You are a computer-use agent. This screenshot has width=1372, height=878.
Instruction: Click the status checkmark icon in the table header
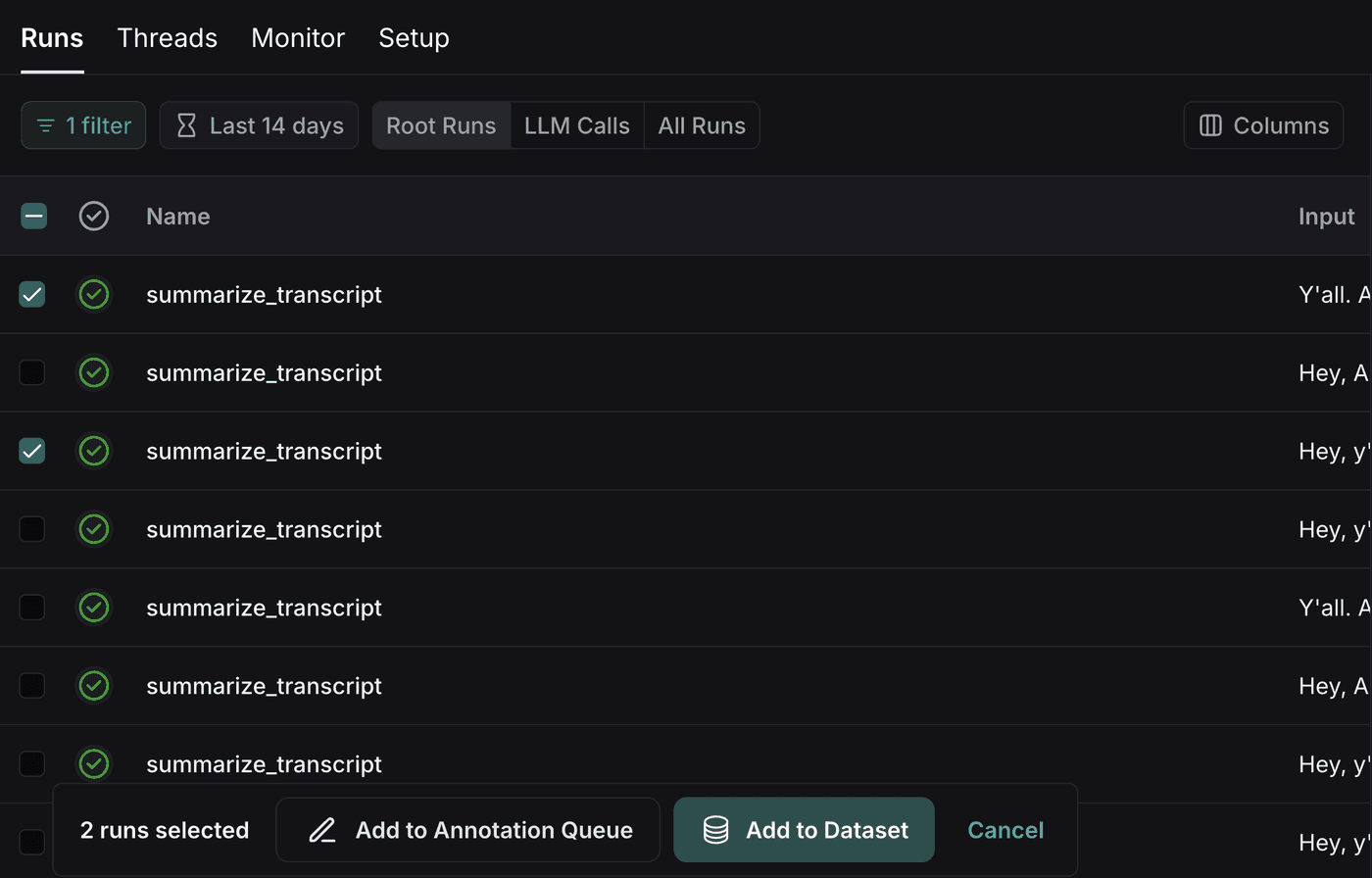94,216
